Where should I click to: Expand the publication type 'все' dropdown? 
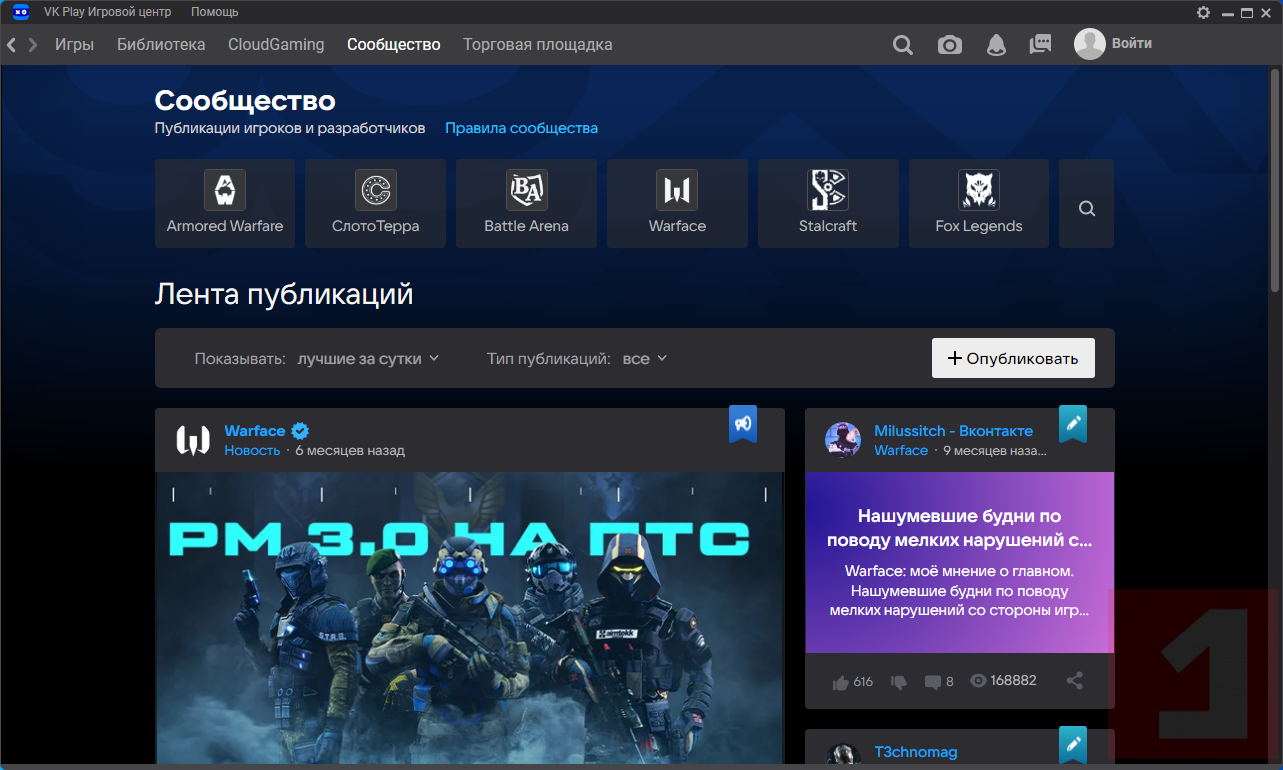644,358
